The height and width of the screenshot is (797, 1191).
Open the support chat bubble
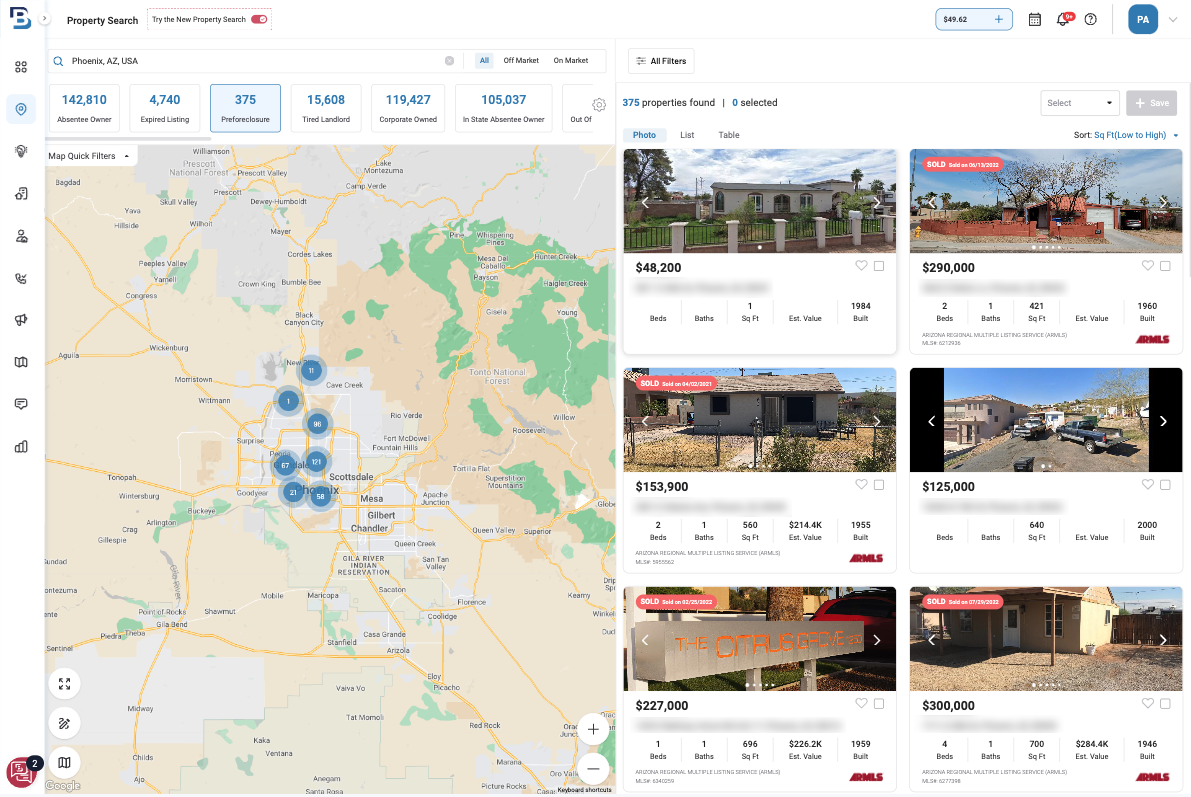click(21, 773)
